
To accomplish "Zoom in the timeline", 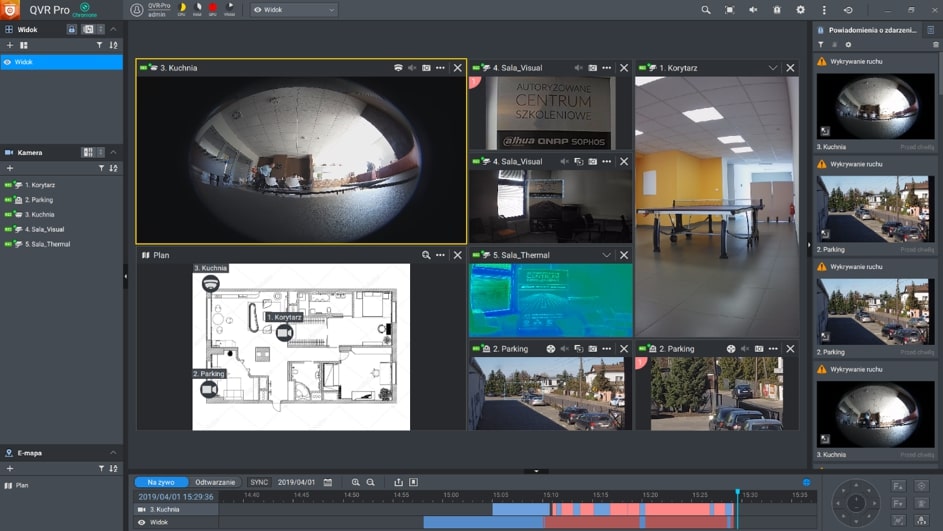I will 355,482.
